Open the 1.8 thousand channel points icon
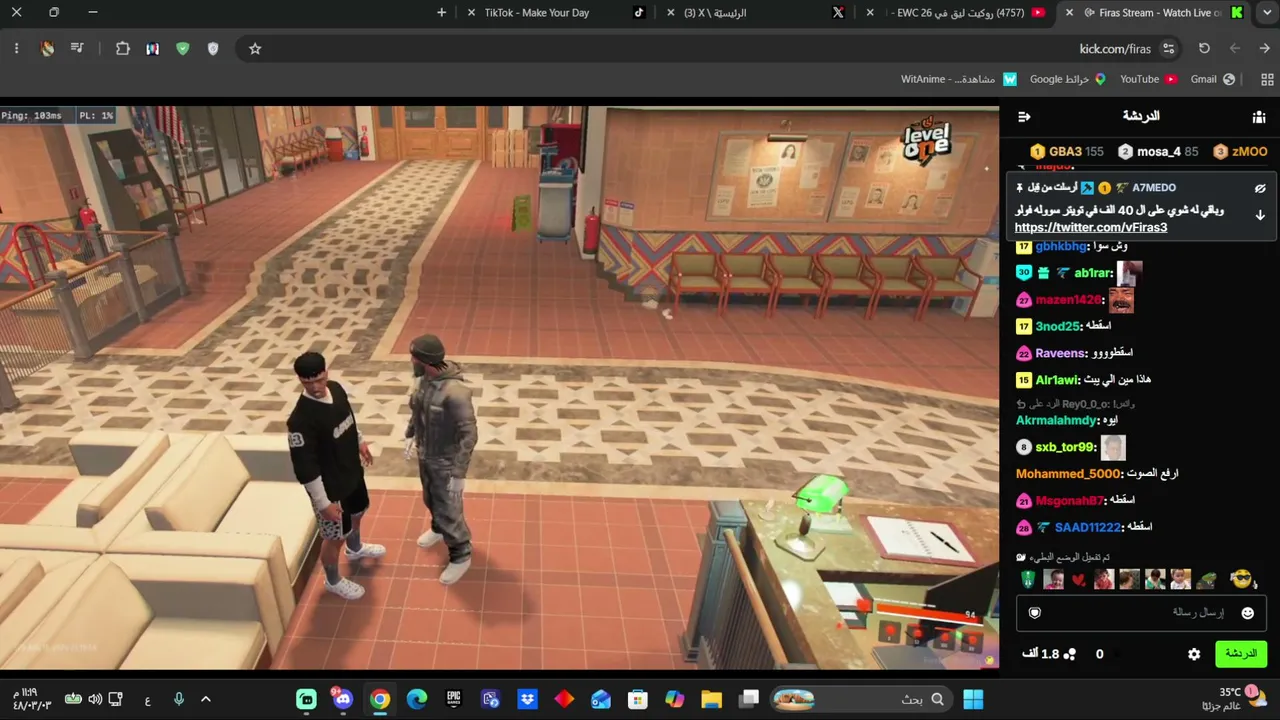The width and height of the screenshot is (1280, 720). 1069,654
